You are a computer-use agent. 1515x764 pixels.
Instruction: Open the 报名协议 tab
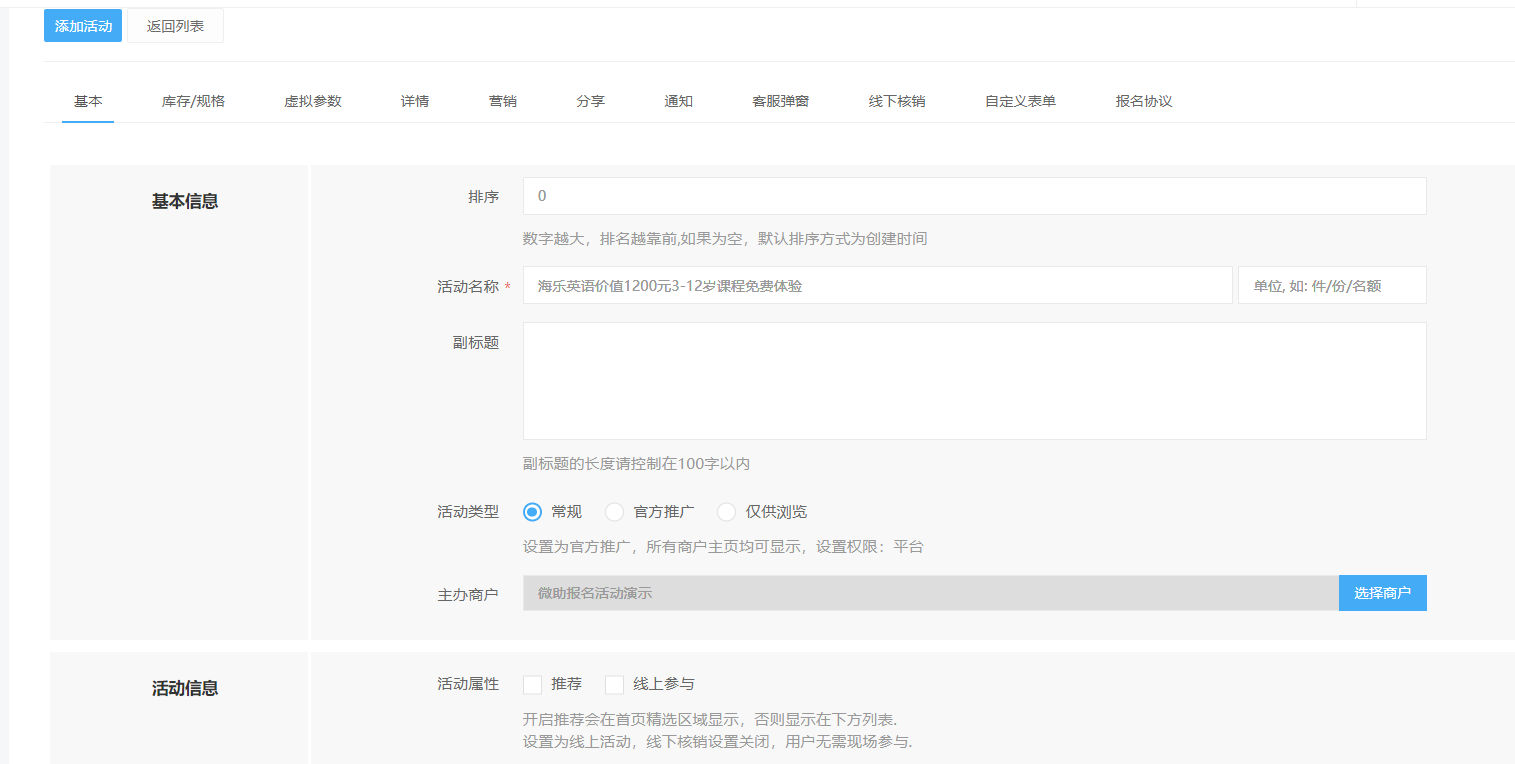point(1141,101)
